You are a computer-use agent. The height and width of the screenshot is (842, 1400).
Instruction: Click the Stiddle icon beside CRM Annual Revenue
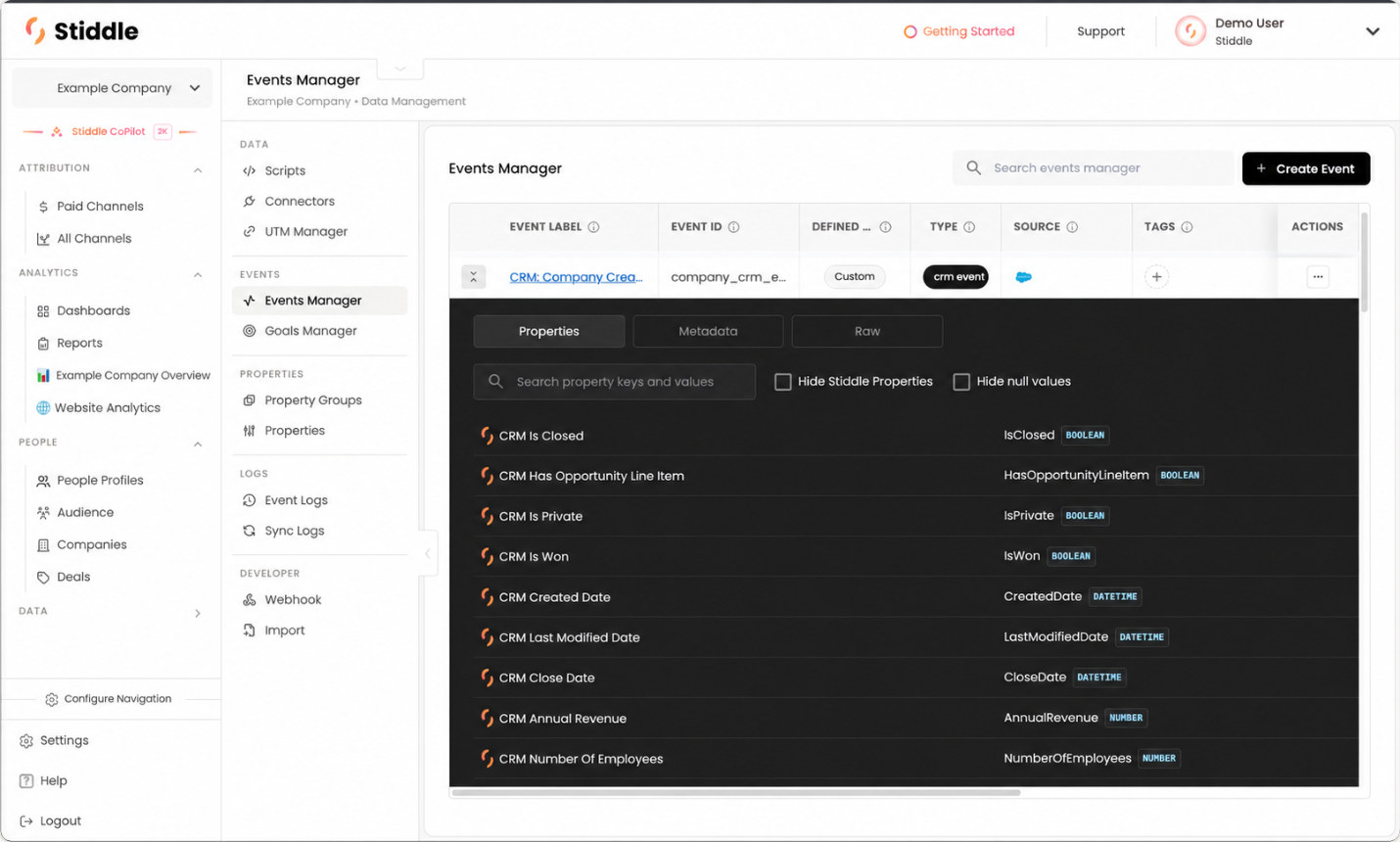(x=487, y=719)
